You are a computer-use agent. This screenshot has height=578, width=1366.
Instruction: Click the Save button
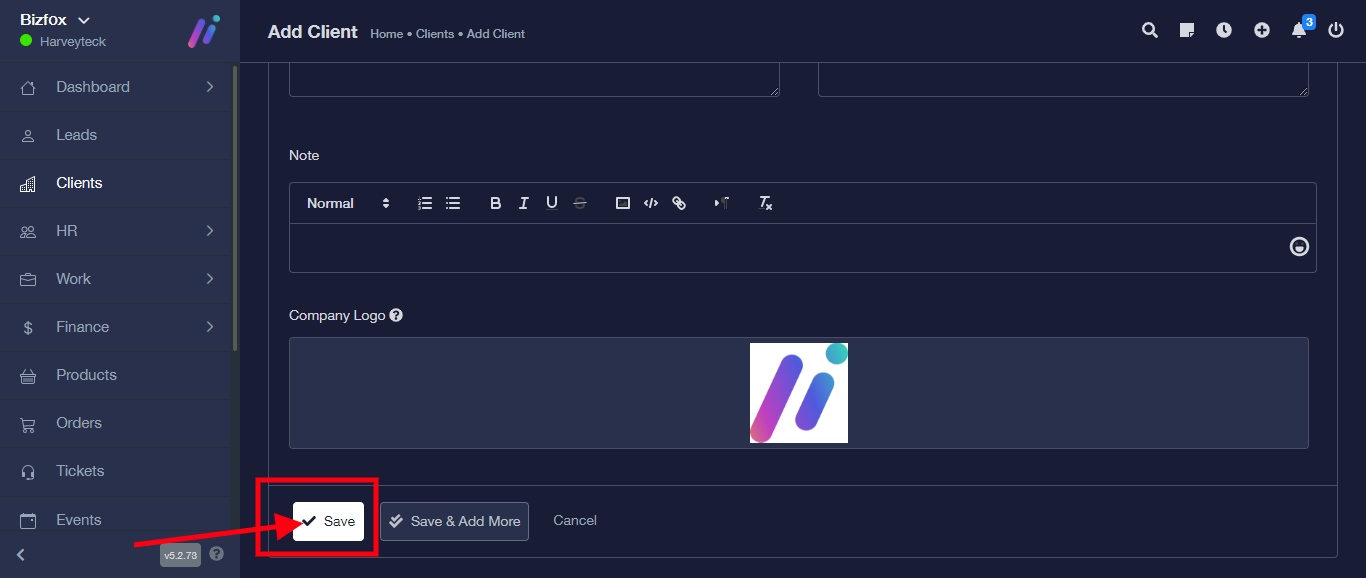point(328,521)
